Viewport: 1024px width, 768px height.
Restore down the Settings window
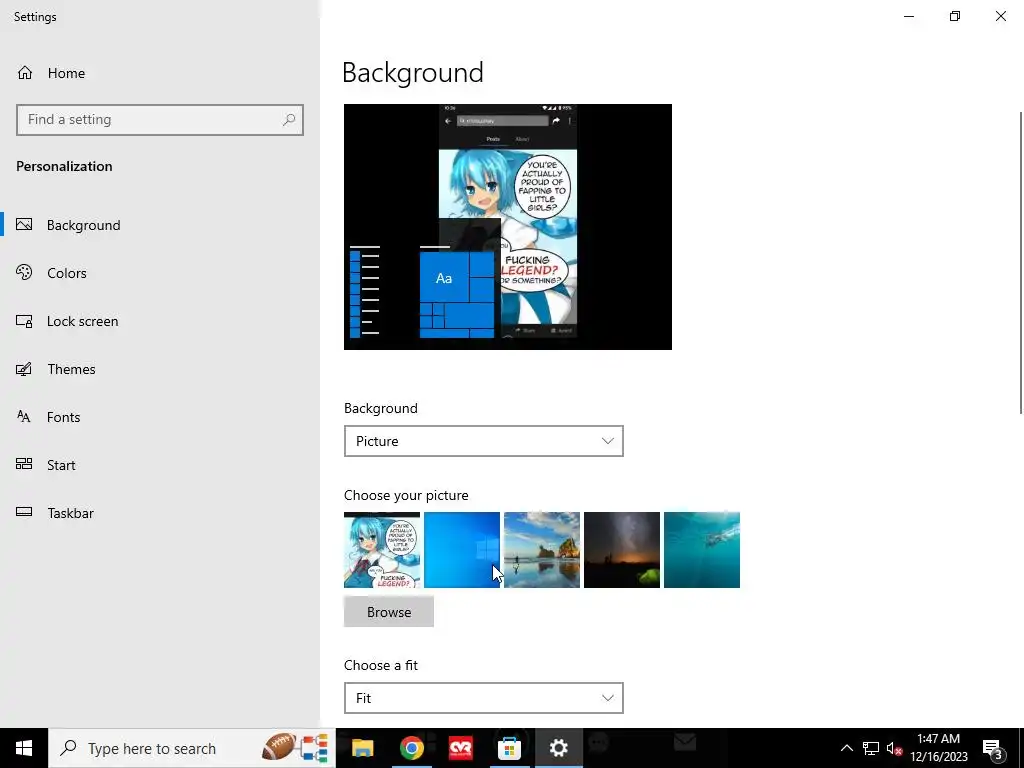tap(955, 16)
